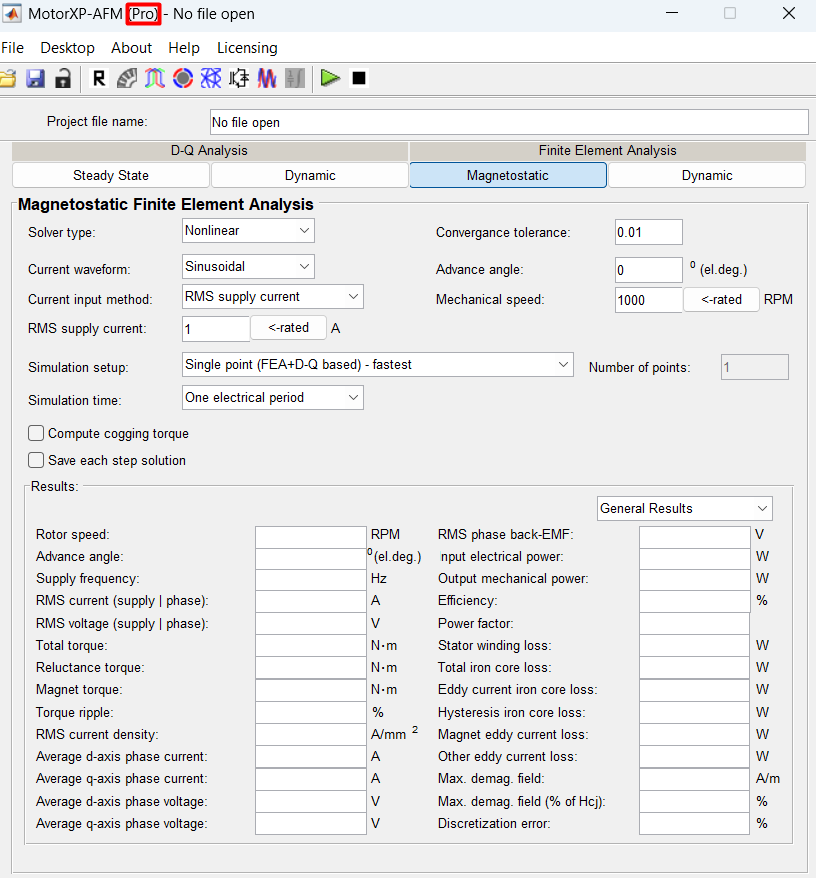The image size is (816, 878).
Task: Enable Compute cogging torque checkbox
Action: coord(36,433)
